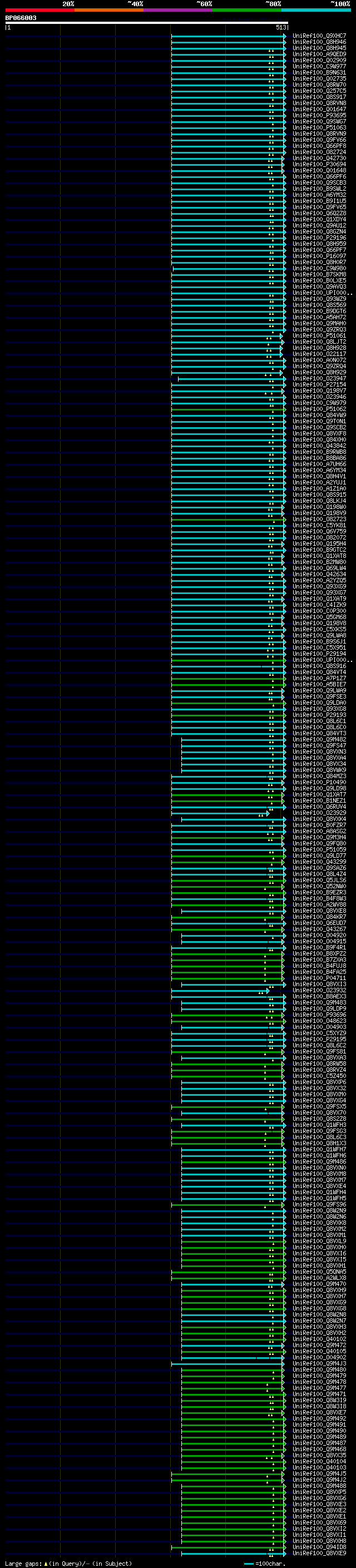Image resolution: width=356 pixels, height=1568 pixels.
Task: Select UniRef100_Q6RUV4 identifier
Action: 319,807
